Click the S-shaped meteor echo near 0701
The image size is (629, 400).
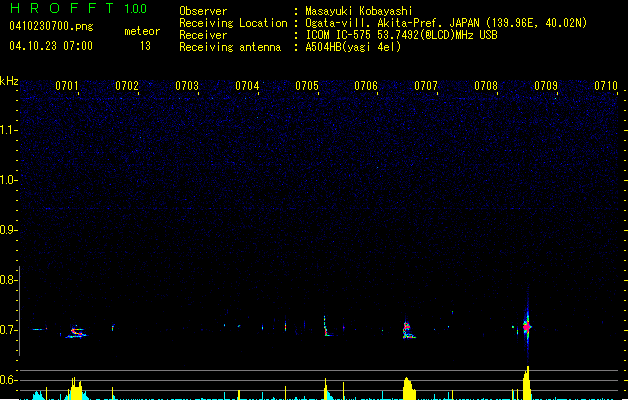click(x=76, y=333)
